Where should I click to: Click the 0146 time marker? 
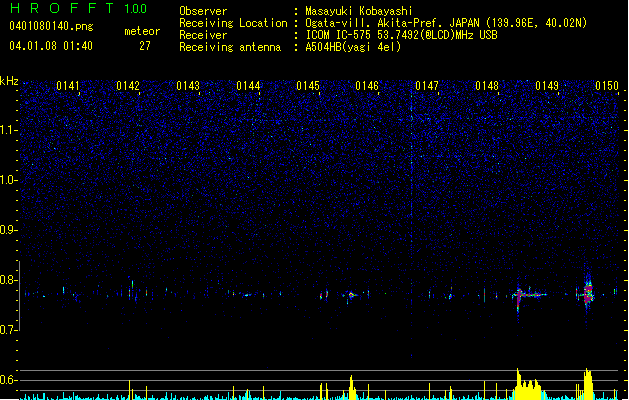367,86
